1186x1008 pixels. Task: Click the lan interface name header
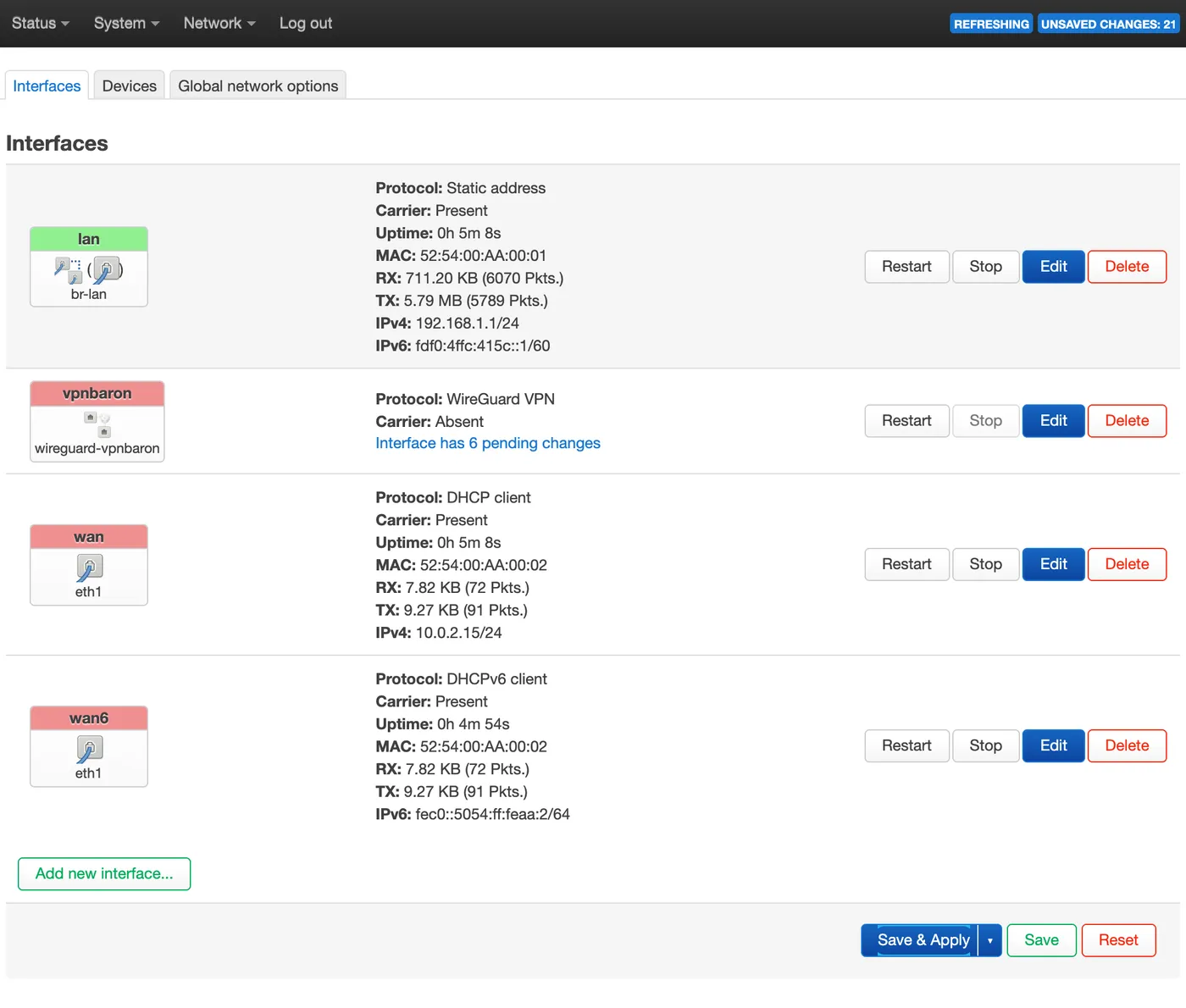click(x=89, y=239)
